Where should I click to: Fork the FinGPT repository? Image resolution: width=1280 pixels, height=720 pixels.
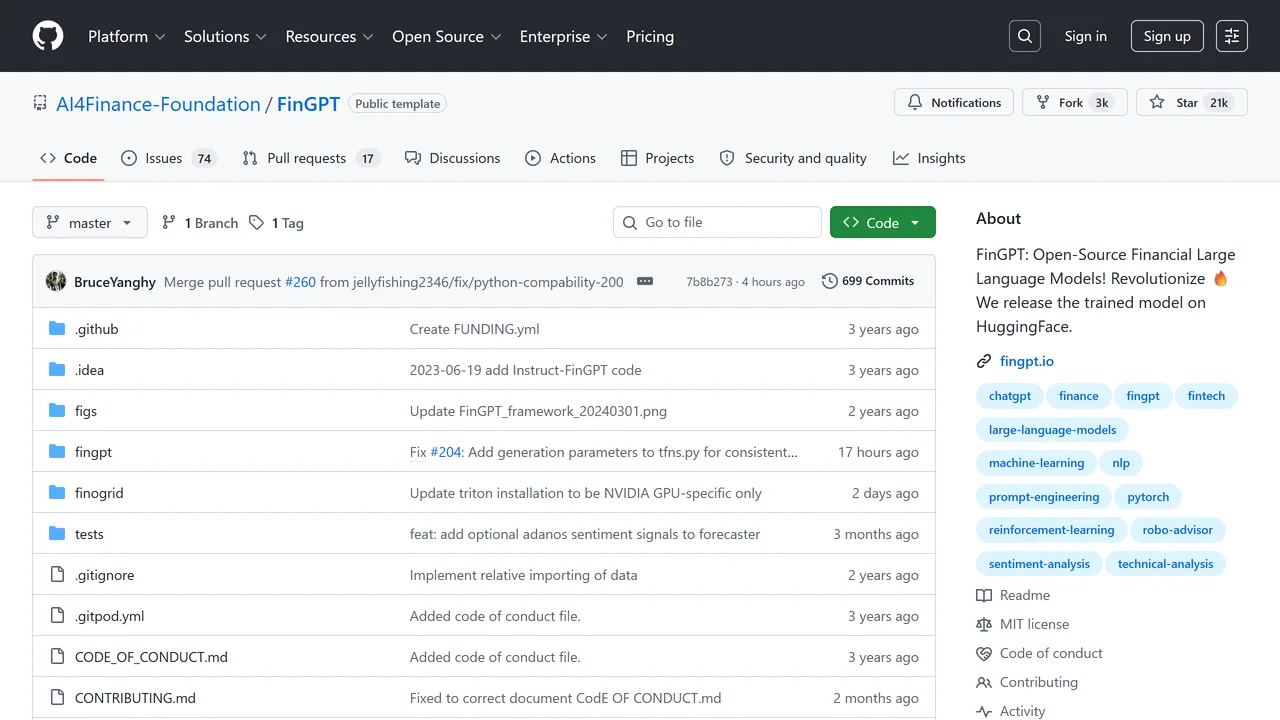coord(1075,102)
